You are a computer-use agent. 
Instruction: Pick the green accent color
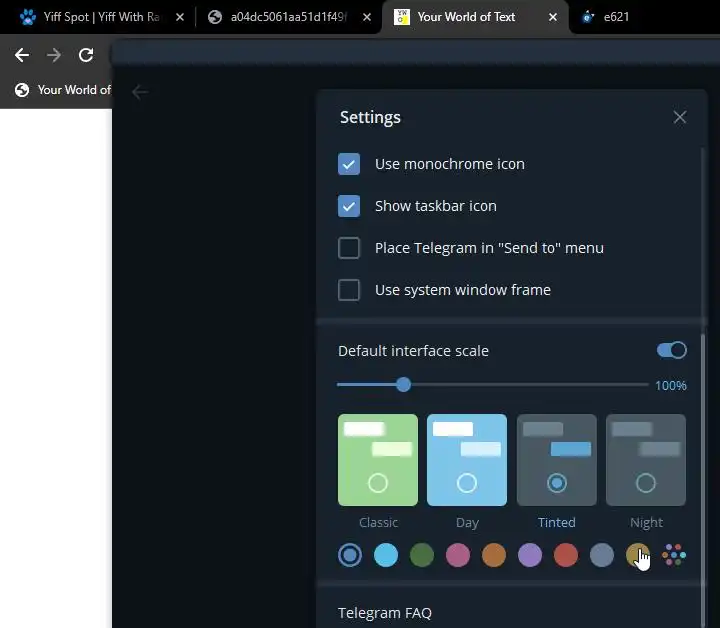(x=422, y=555)
